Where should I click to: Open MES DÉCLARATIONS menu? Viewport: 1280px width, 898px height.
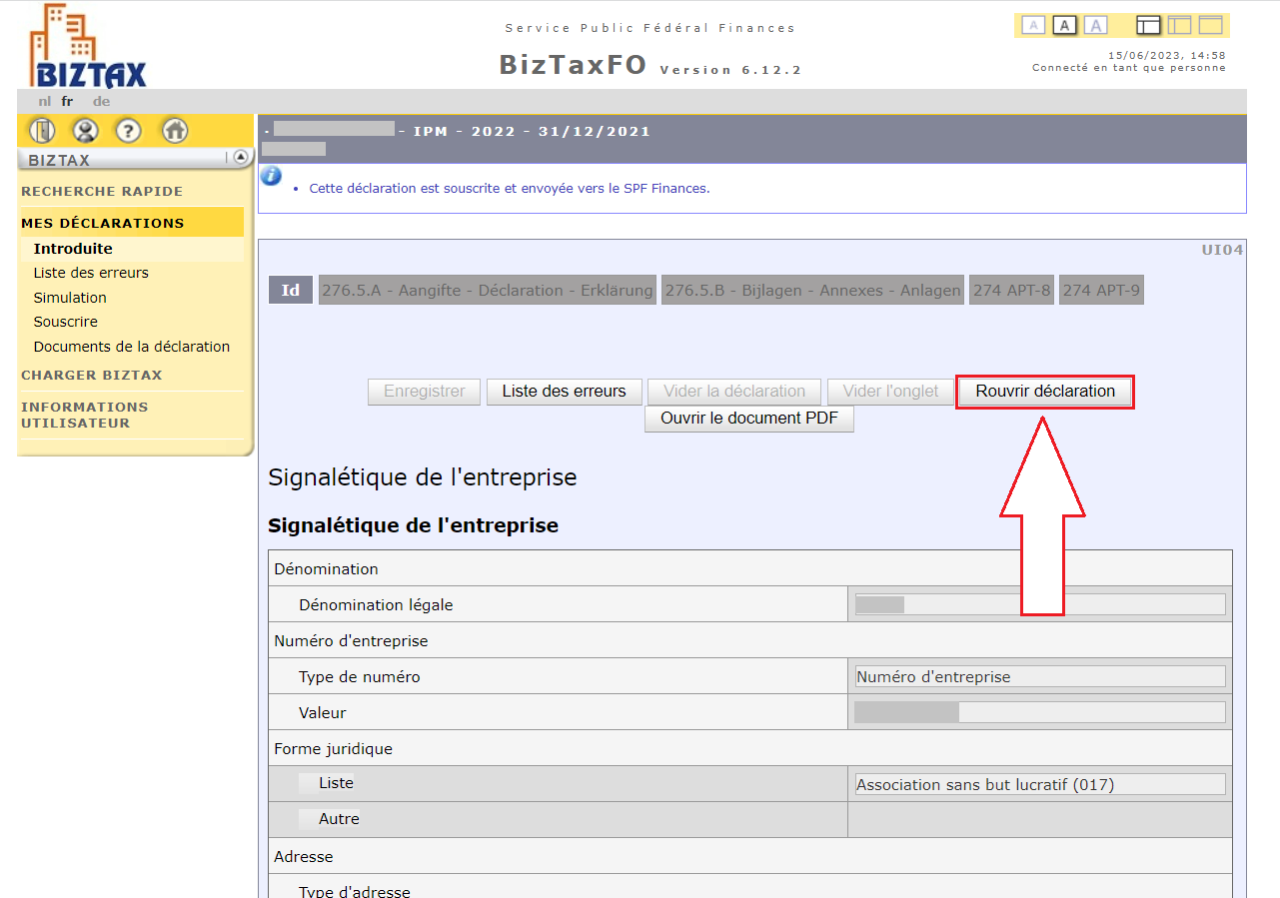(103, 223)
